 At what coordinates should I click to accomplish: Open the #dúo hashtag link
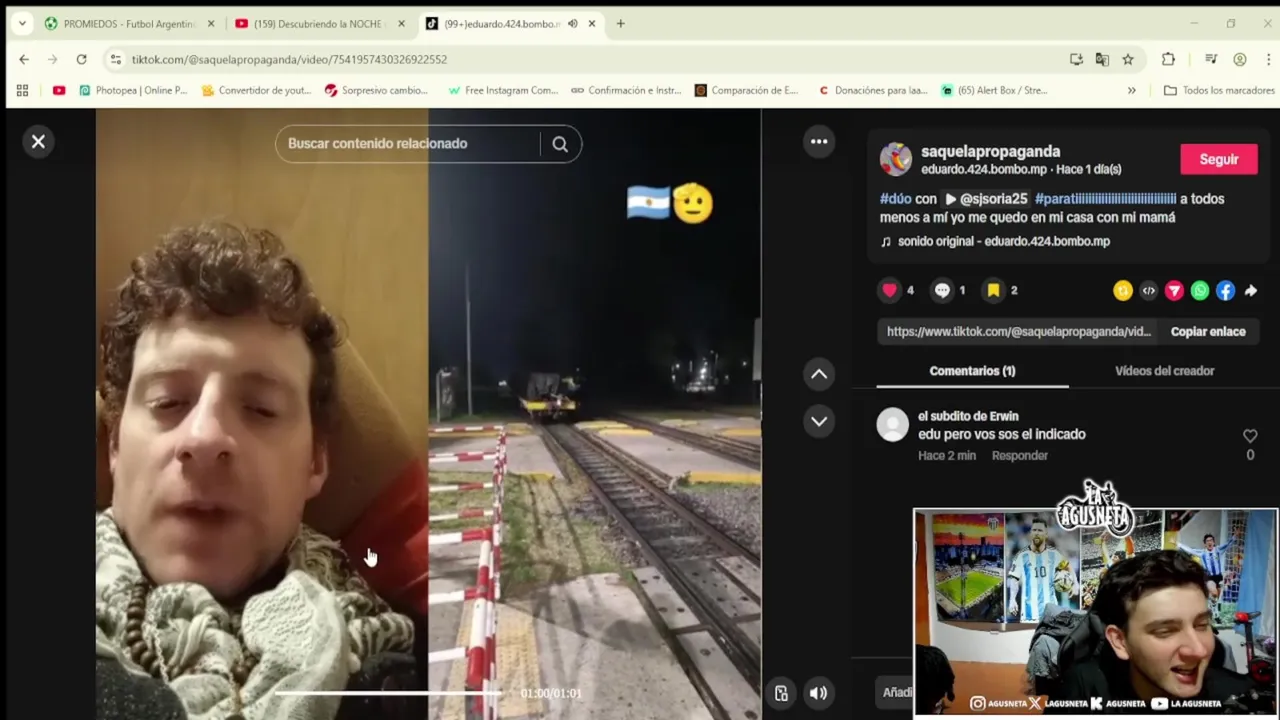tap(895, 199)
